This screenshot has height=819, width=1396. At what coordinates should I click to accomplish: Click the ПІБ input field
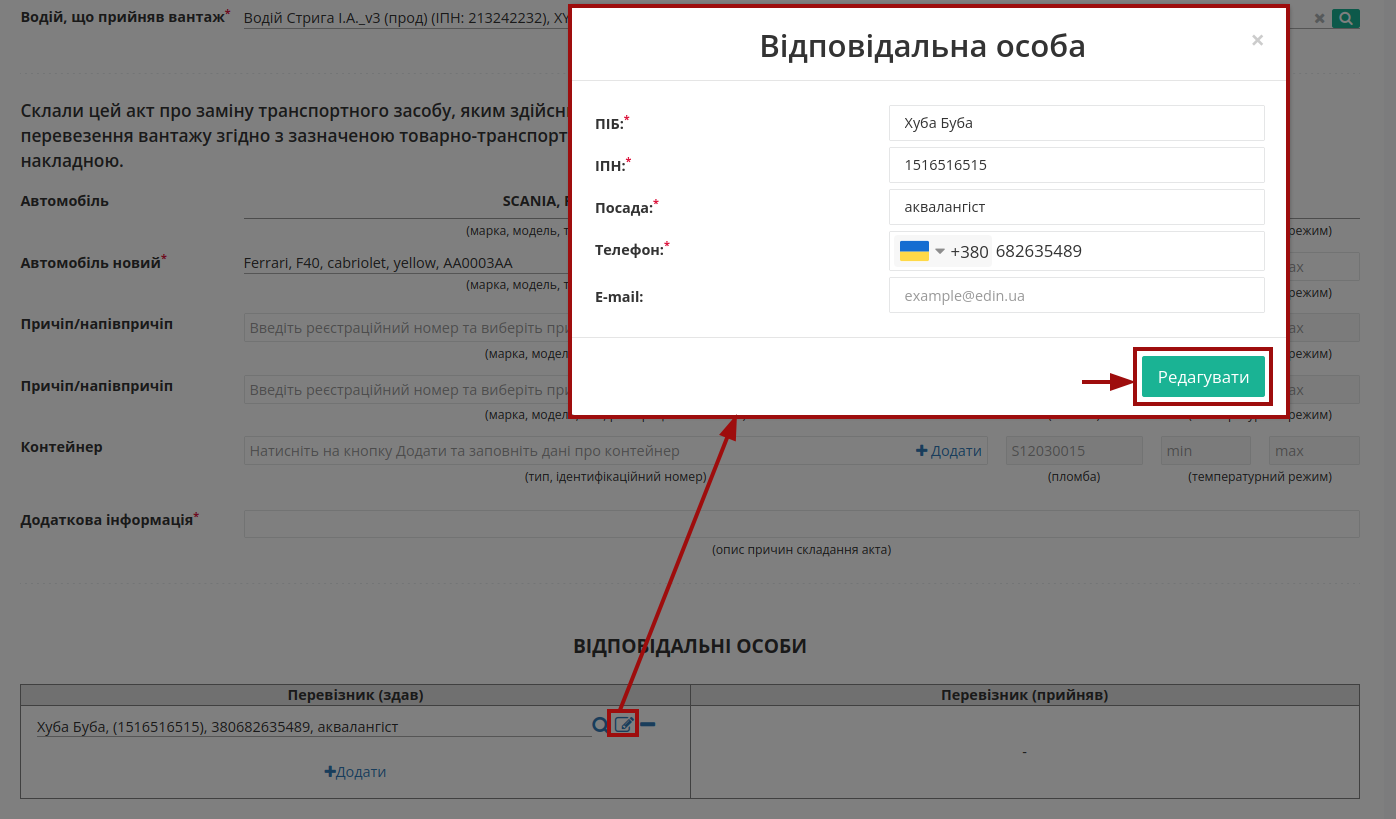[x=1076, y=123]
